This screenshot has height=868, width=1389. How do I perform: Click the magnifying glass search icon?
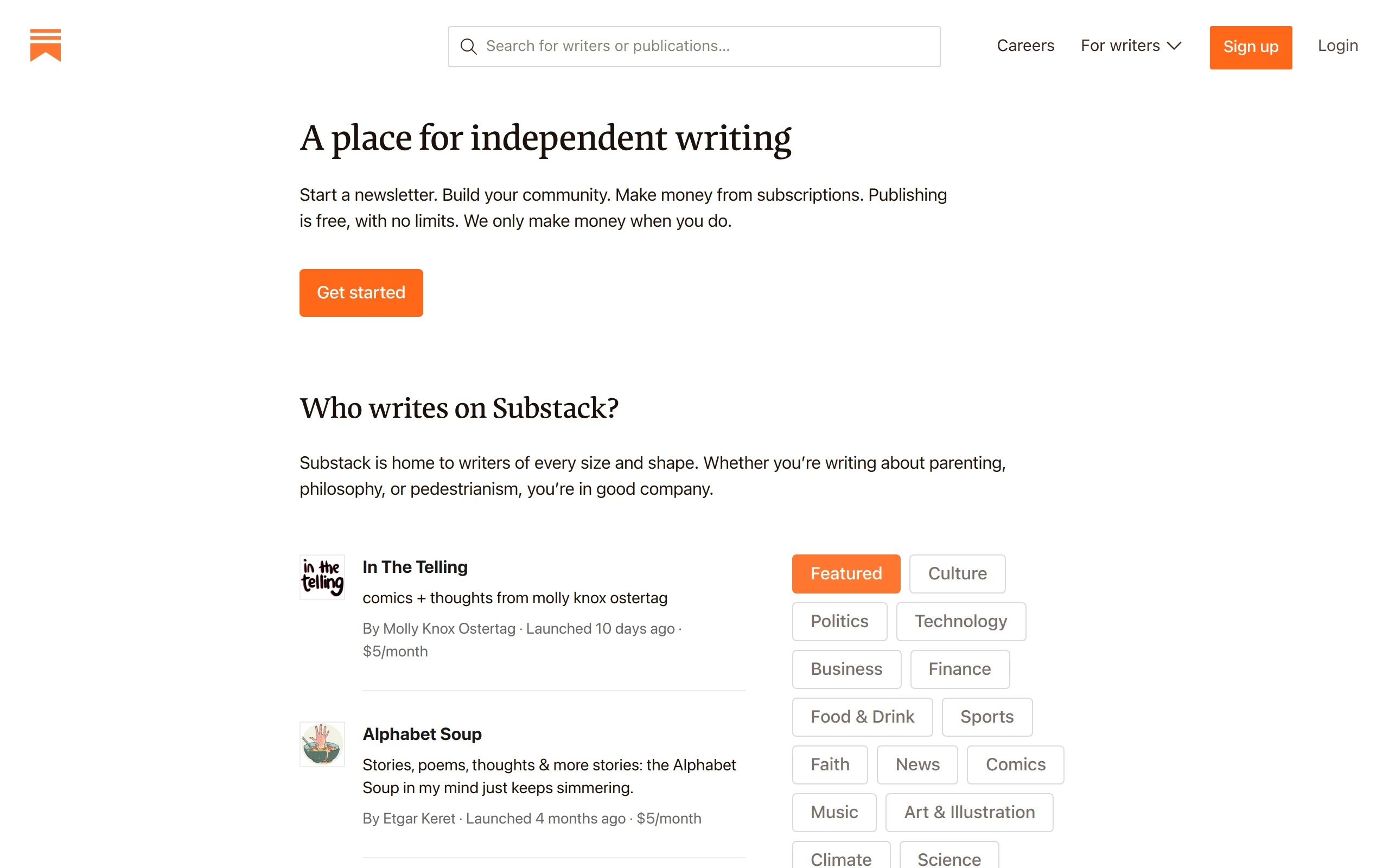point(468,47)
